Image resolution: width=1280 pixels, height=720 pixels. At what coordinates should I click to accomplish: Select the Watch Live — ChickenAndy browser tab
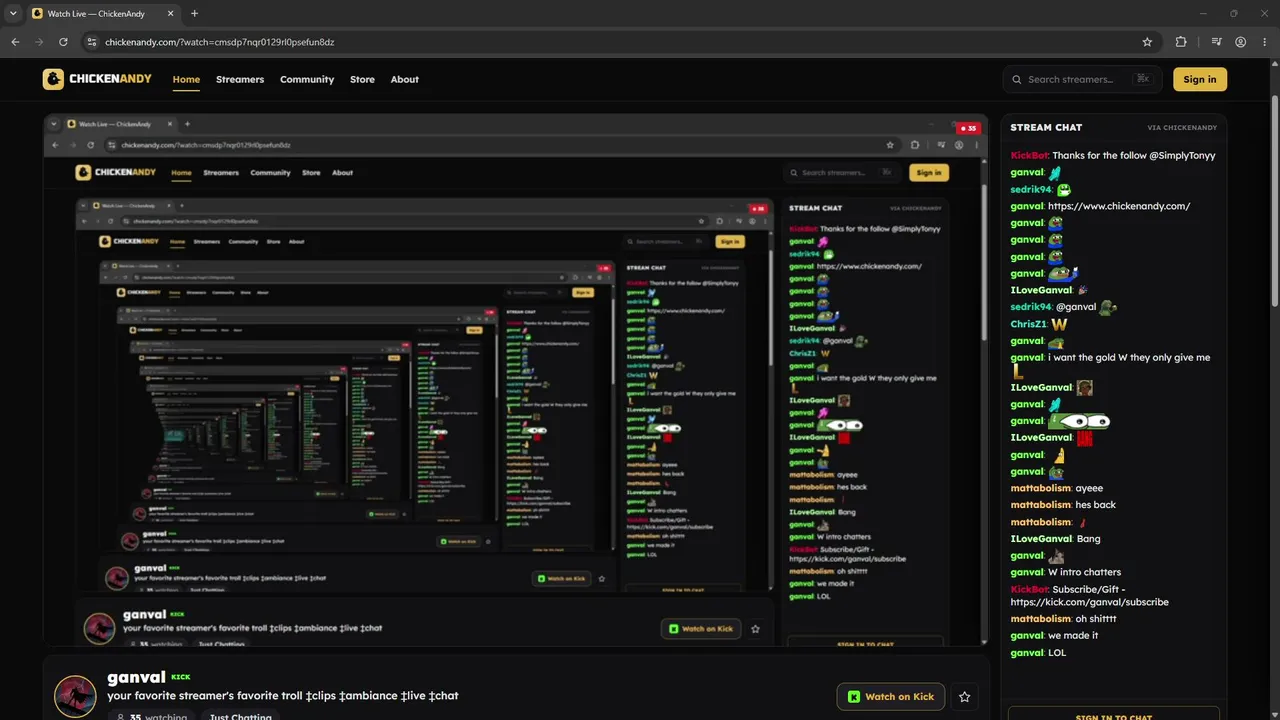[x=103, y=14]
